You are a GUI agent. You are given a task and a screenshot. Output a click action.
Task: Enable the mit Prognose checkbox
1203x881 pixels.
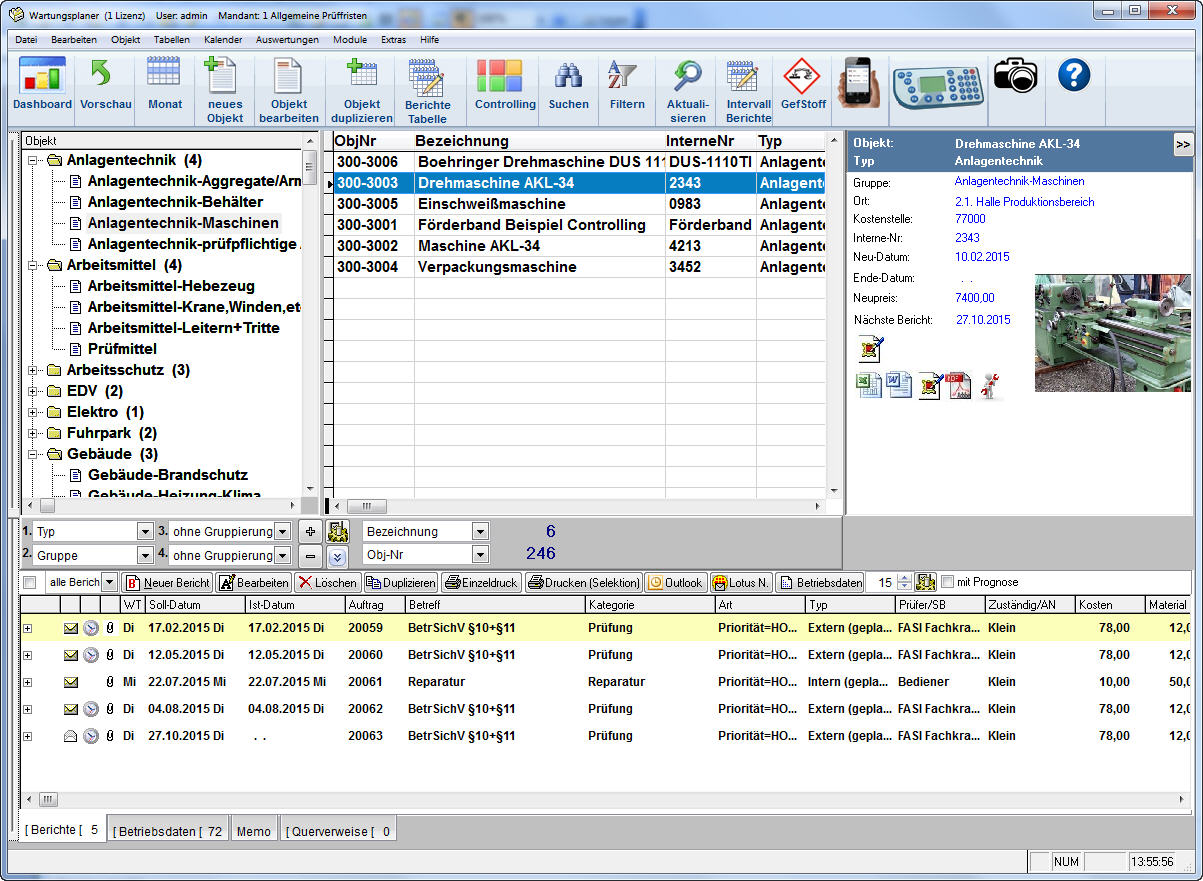tap(948, 582)
